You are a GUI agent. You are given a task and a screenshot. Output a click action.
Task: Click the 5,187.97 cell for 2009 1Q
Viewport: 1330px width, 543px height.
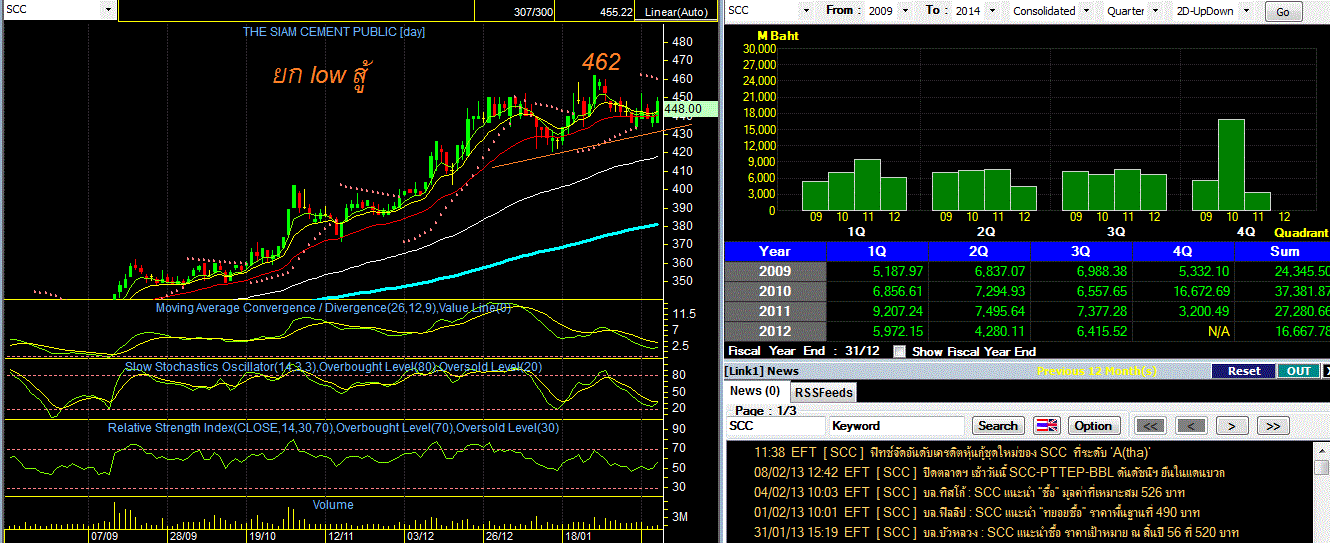coord(878,272)
